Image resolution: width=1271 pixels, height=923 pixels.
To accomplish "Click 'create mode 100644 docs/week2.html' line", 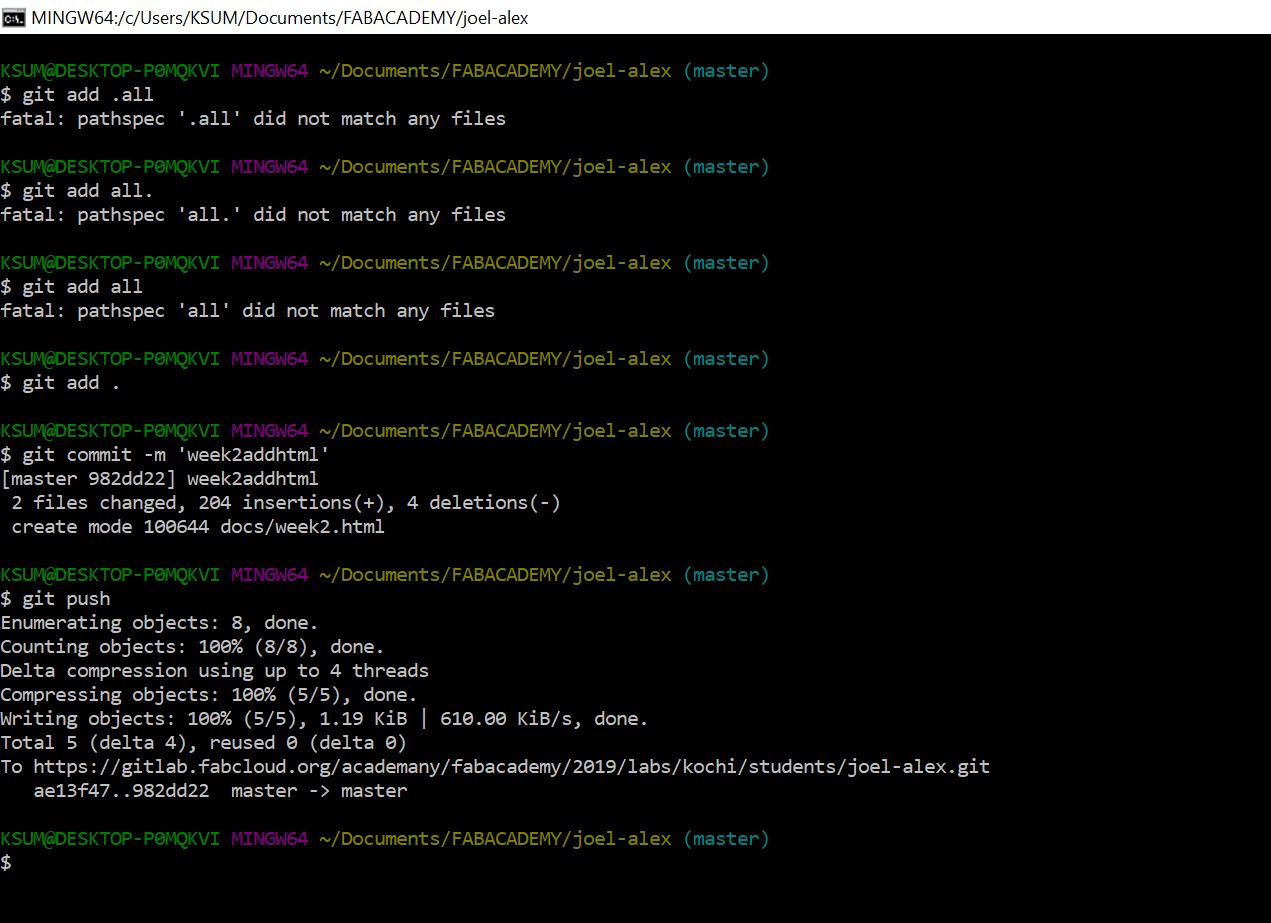I will point(198,527).
